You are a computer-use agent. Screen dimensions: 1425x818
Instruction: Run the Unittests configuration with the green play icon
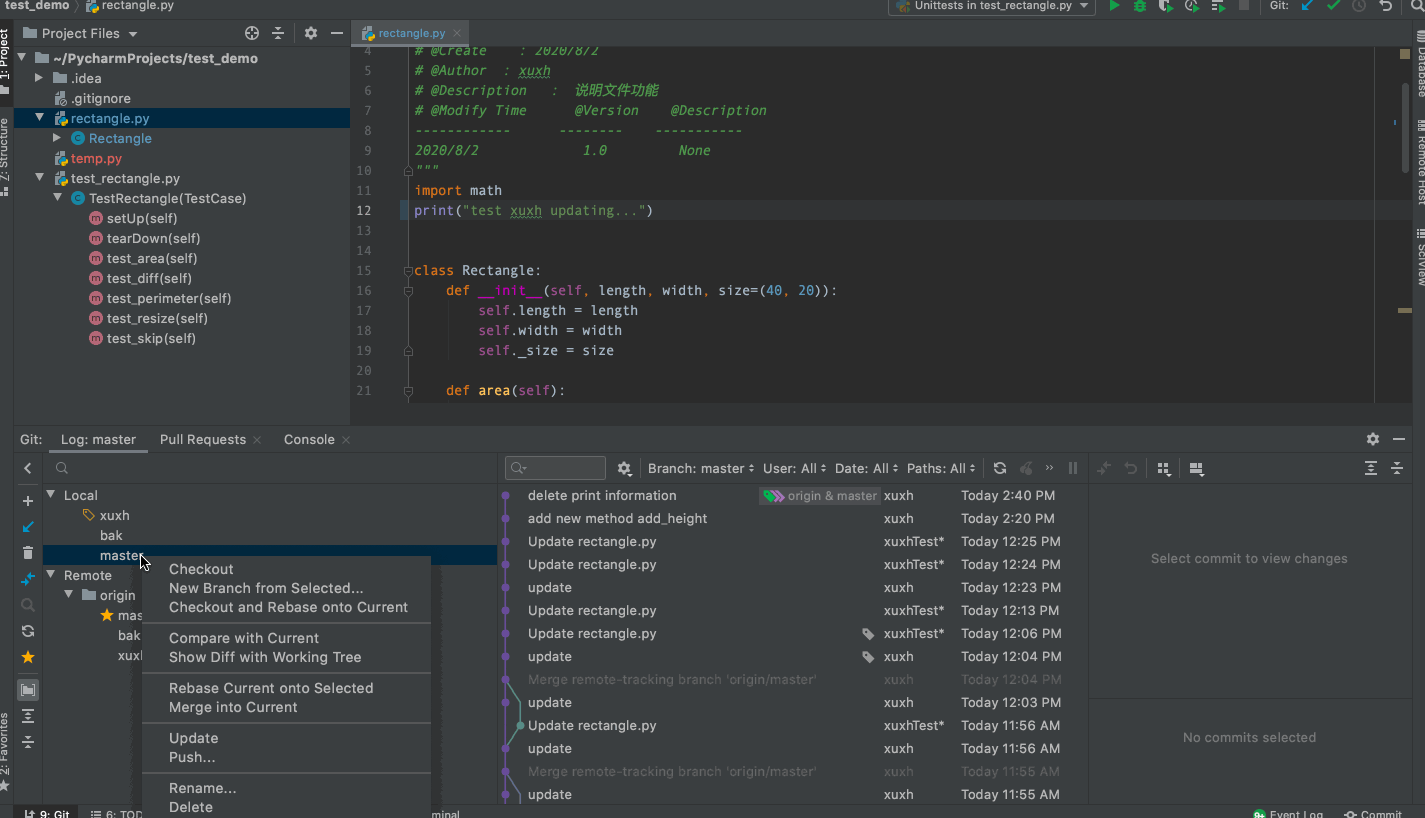pos(1114,6)
